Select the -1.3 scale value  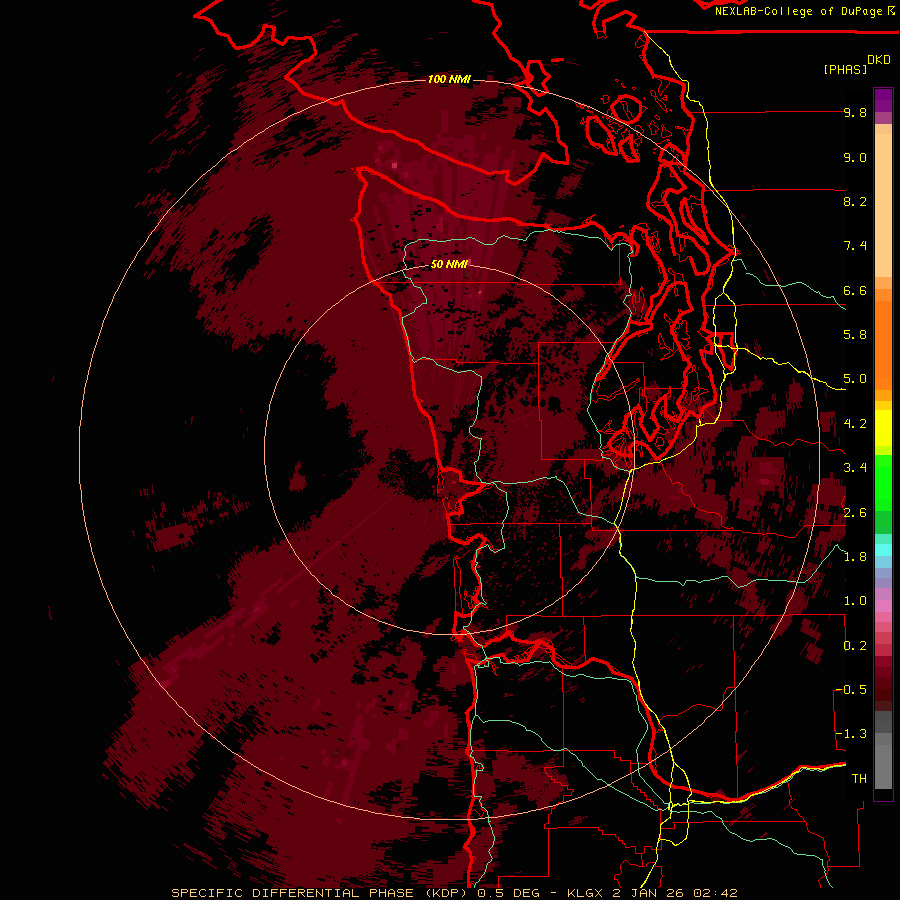[851, 734]
